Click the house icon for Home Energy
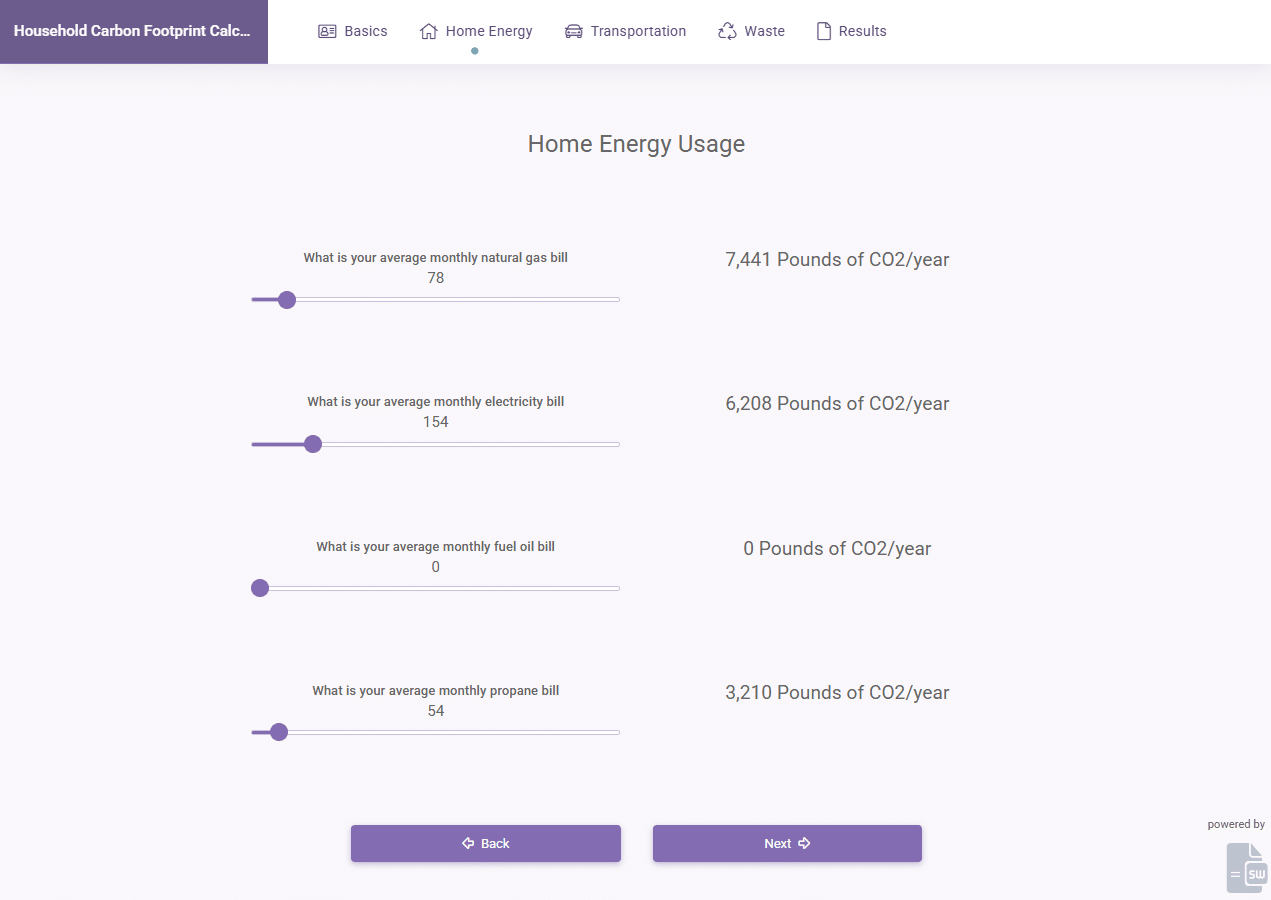The width and height of the screenshot is (1271, 900). [x=428, y=30]
